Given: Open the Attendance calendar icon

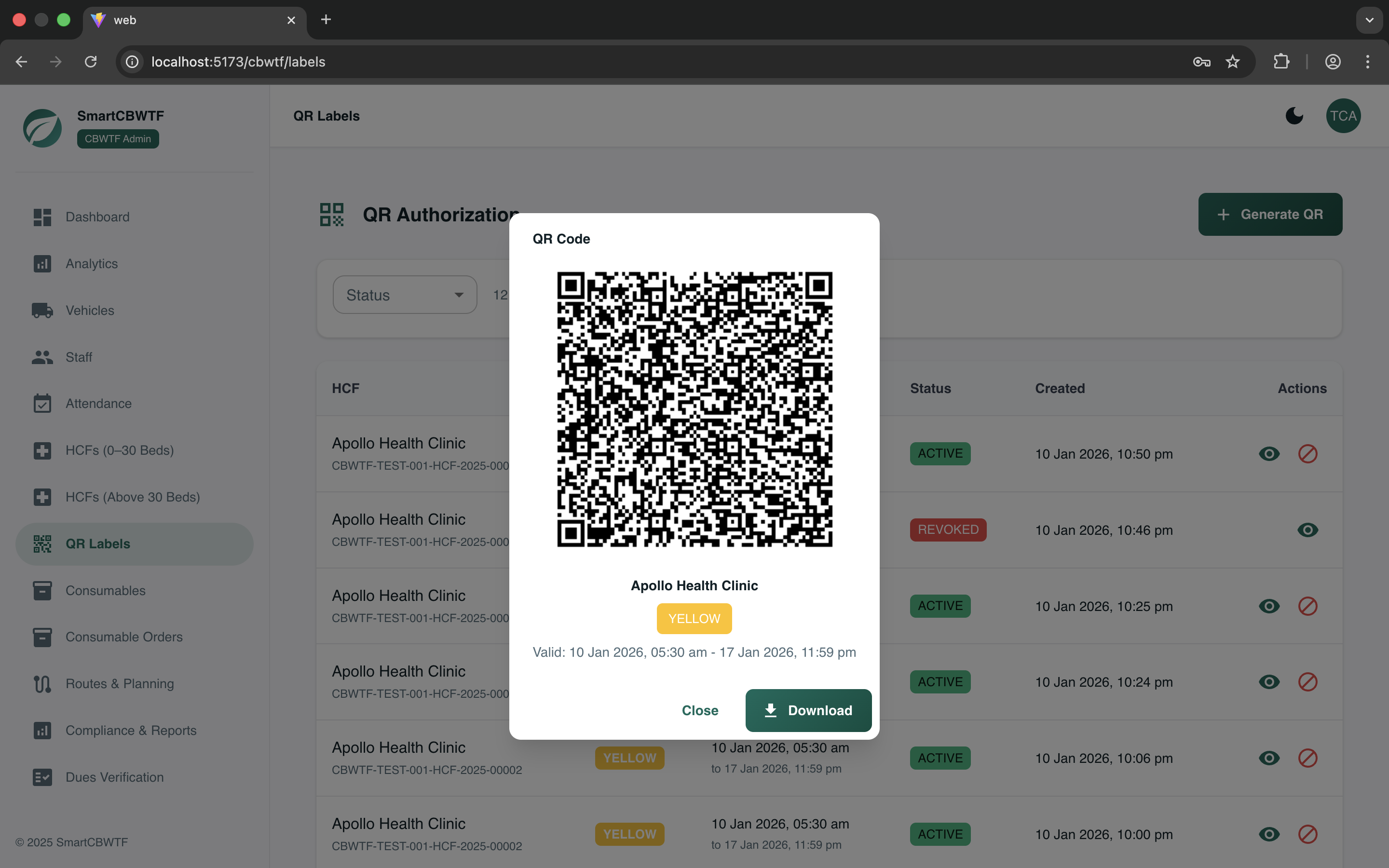Looking at the screenshot, I should (42, 403).
